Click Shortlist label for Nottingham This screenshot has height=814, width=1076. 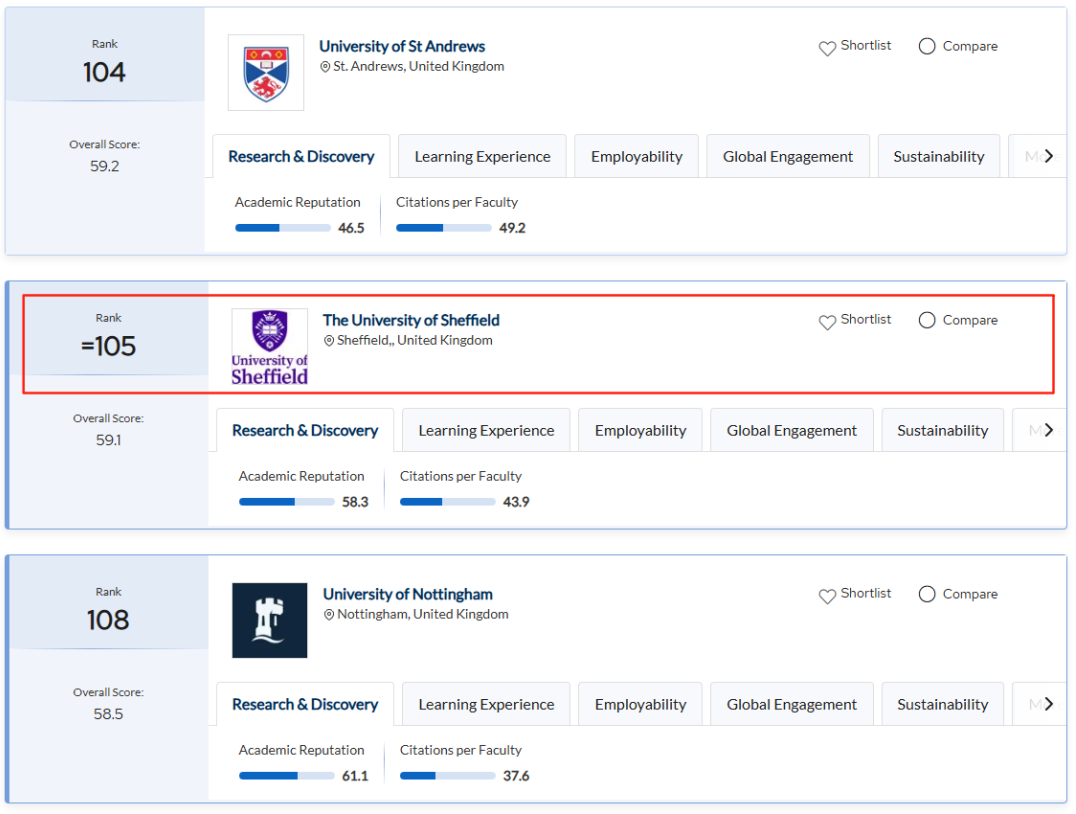point(866,593)
